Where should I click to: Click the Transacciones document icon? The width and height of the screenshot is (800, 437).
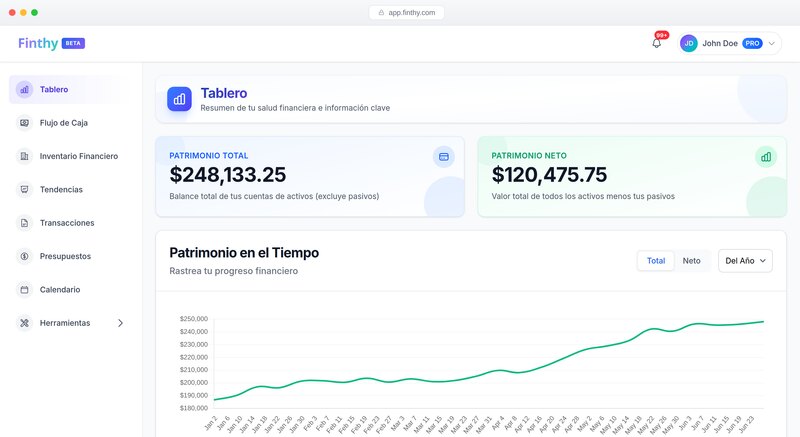point(24,223)
